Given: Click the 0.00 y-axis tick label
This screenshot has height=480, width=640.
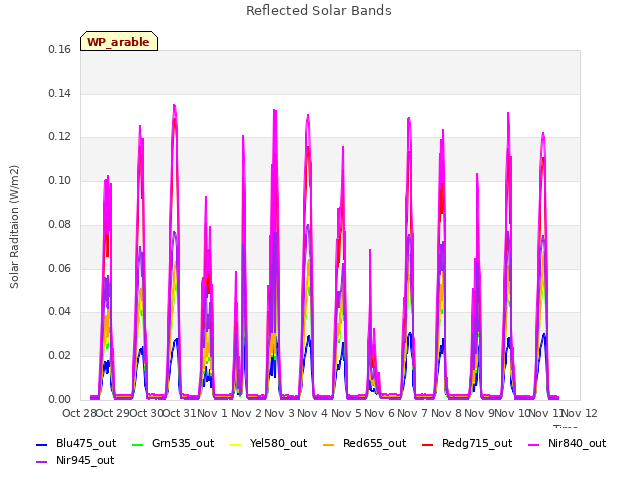Looking at the screenshot, I should pyautogui.click(x=59, y=399).
